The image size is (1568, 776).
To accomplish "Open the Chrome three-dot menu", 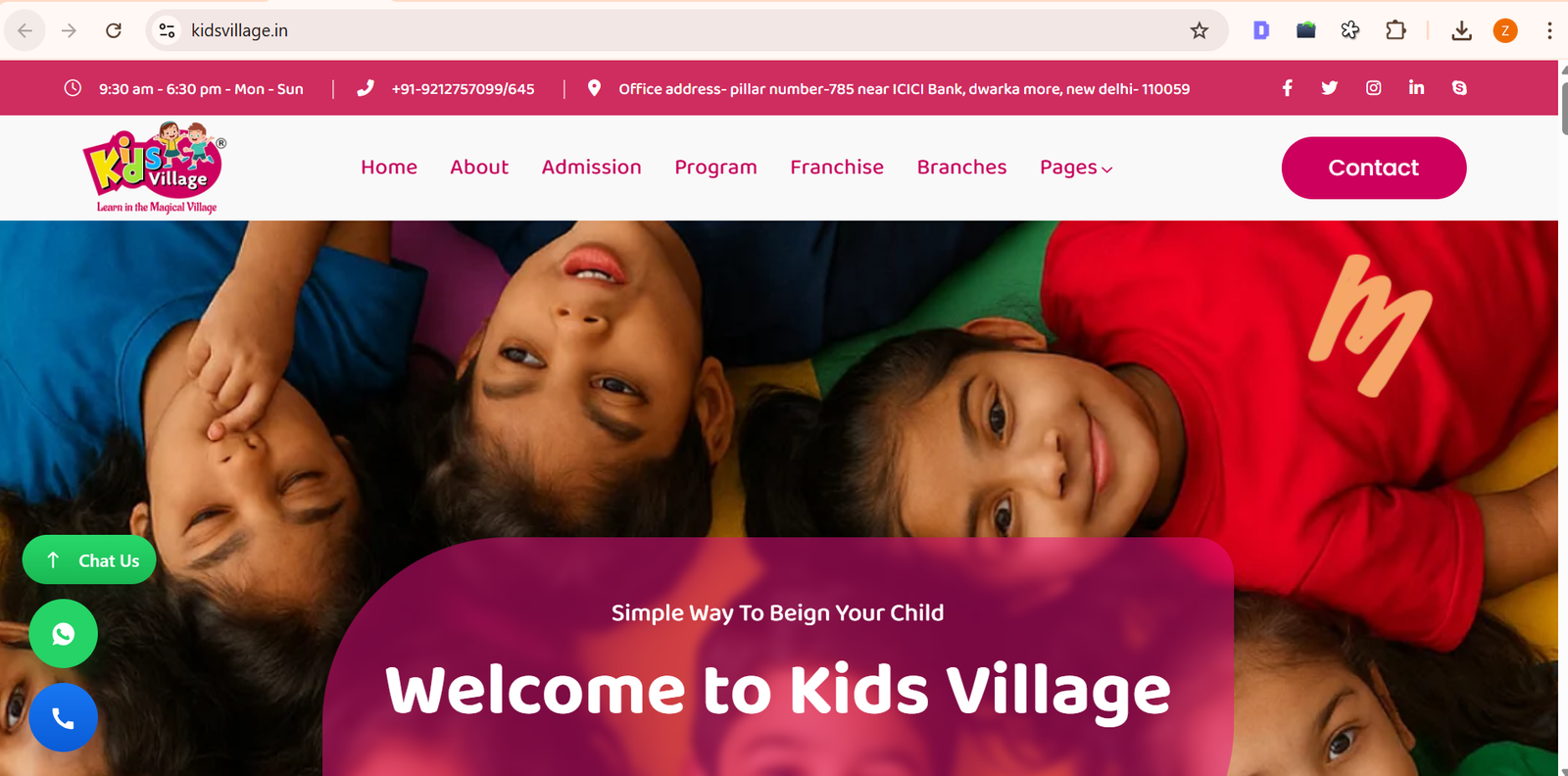I will [1549, 30].
